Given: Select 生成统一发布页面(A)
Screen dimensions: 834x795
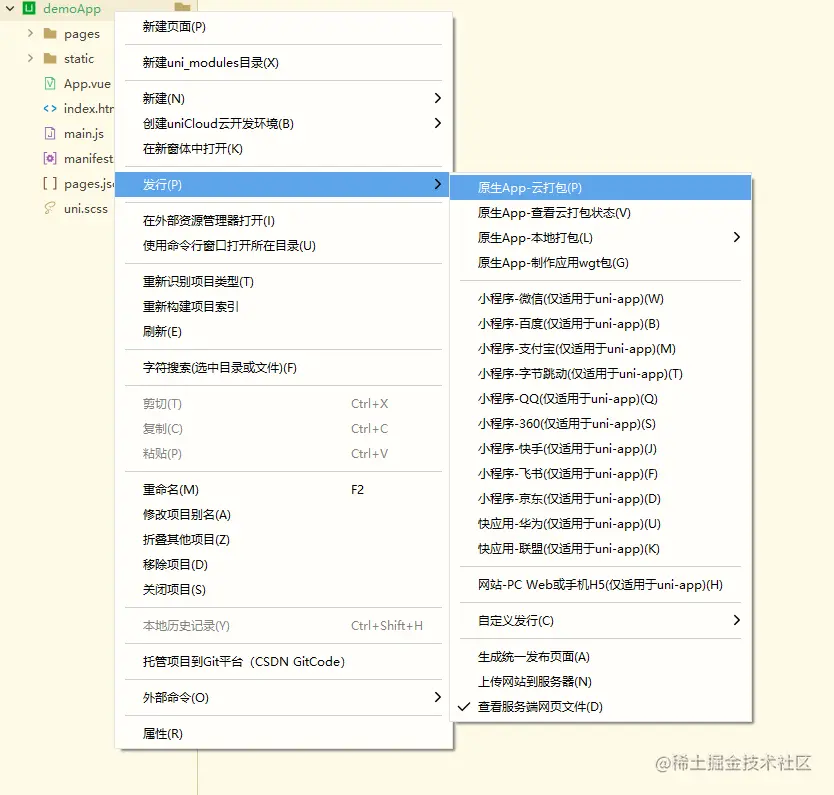Looking at the screenshot, I should click(601, 657).
